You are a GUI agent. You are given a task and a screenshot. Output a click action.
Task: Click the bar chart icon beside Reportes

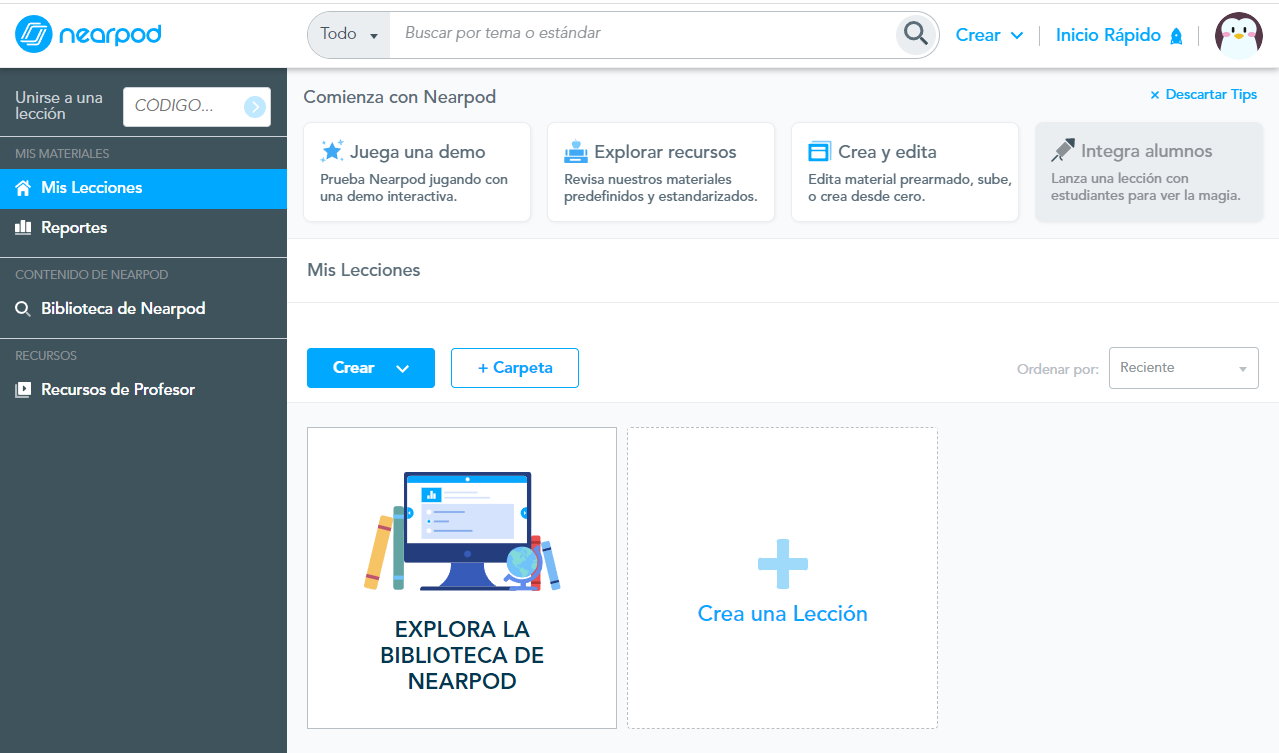pyautogui.click(x=24, y=228)
